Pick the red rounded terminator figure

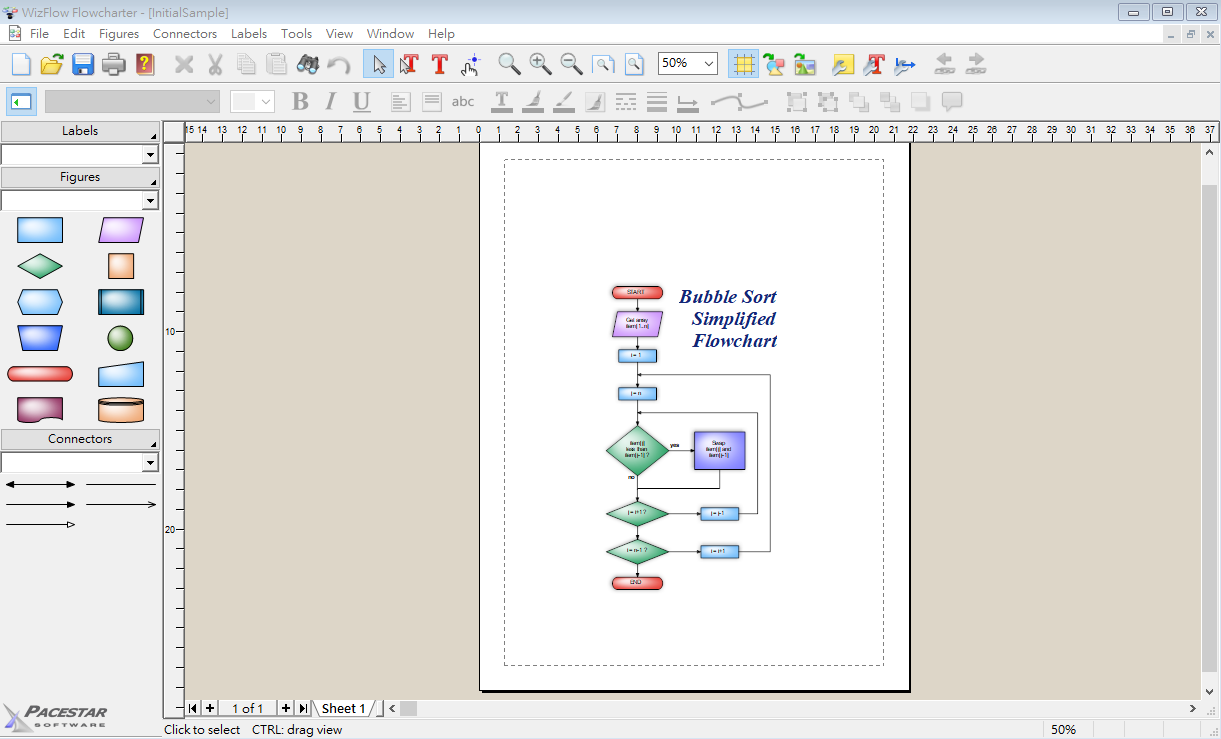point(40,374)
